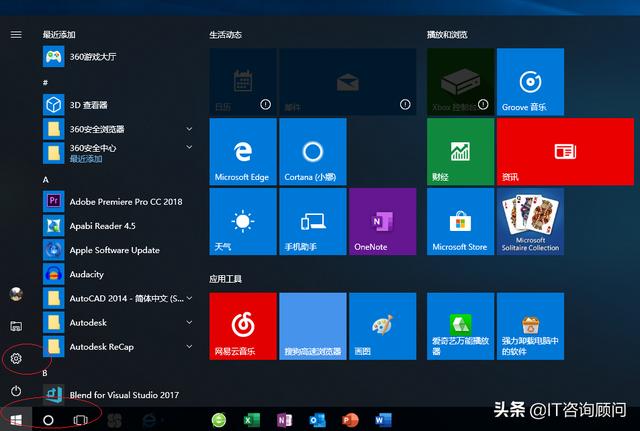This screenshot has height=431, width=640.
Task: Launch the 画图 paint tile
Action: [x=381, y=326]
